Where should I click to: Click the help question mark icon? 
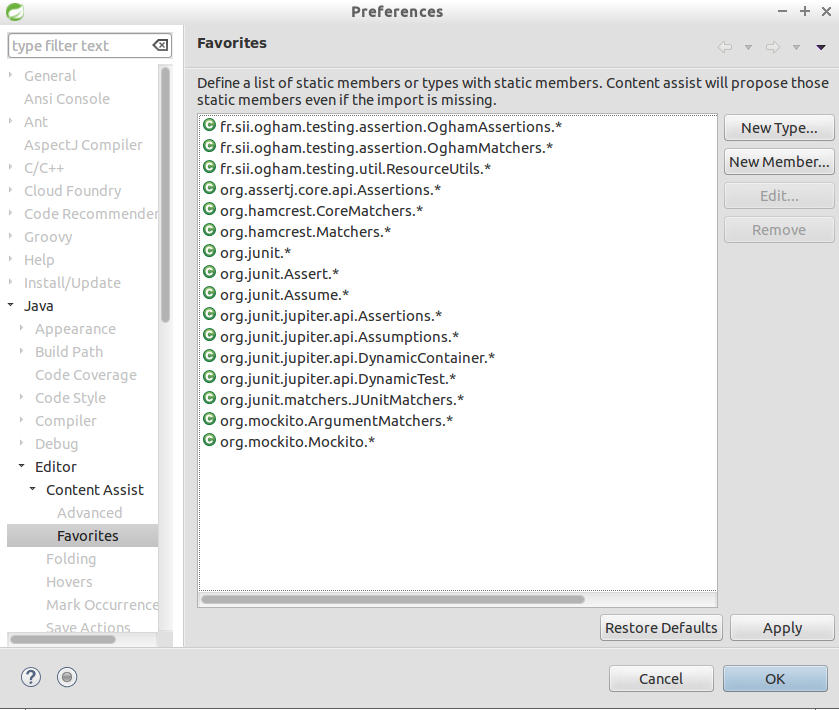tap(31, 677)
